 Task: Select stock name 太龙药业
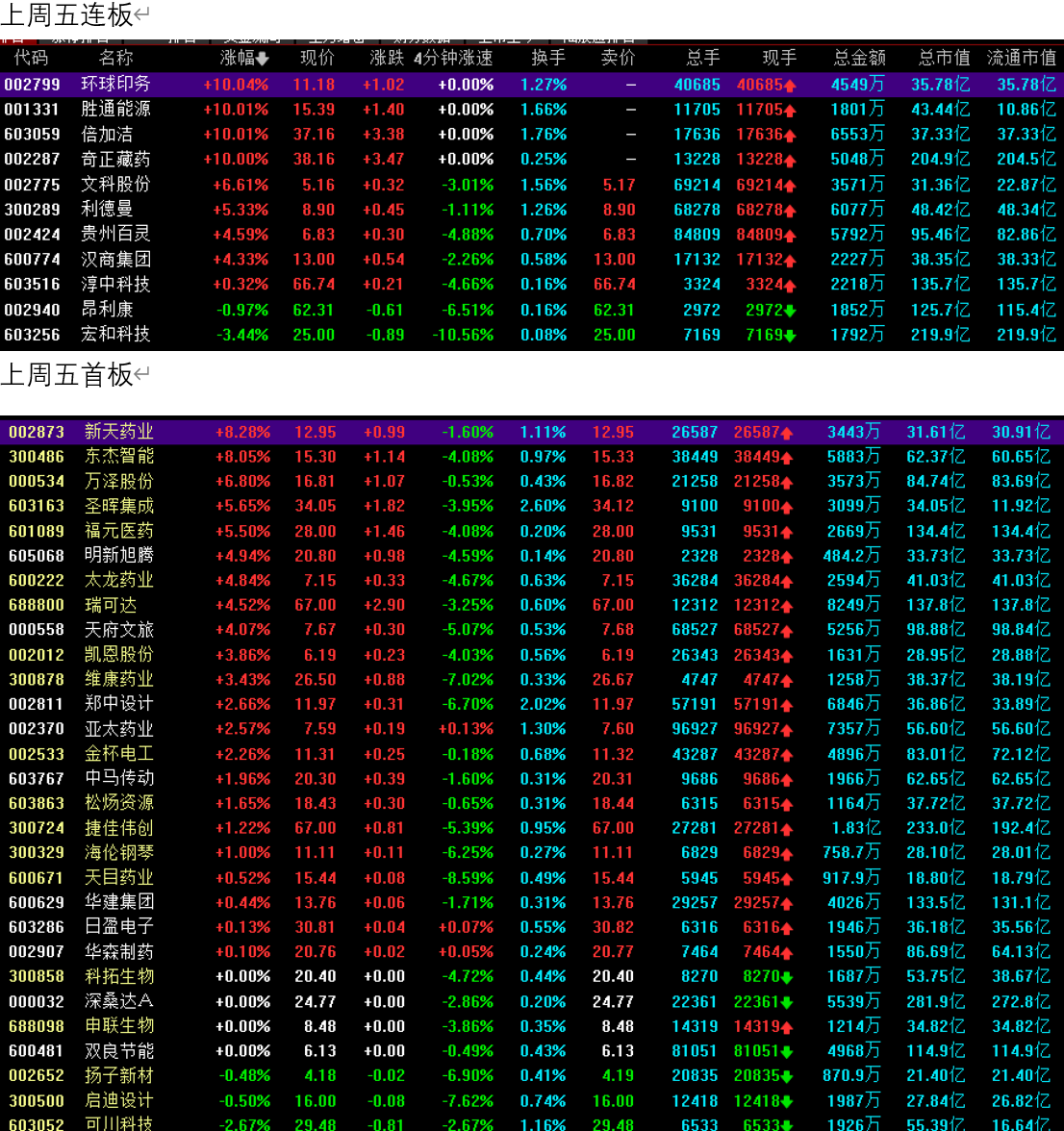click(x=119, y=581)
